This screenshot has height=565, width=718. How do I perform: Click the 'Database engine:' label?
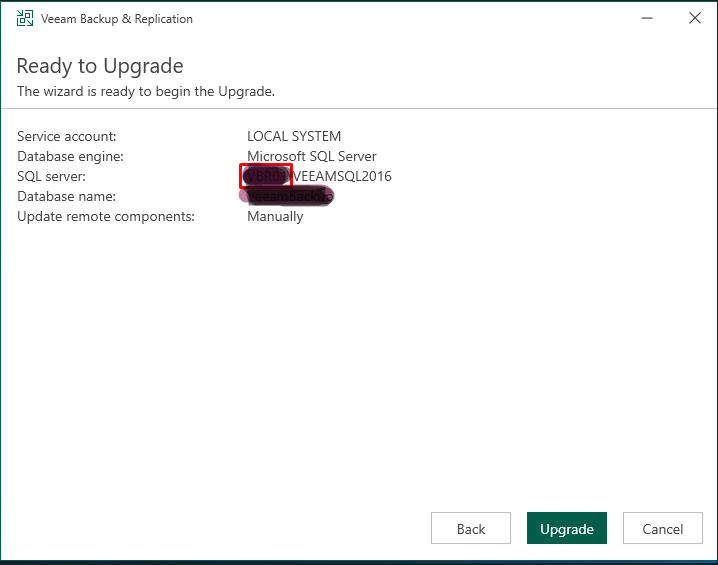[70, 156]
